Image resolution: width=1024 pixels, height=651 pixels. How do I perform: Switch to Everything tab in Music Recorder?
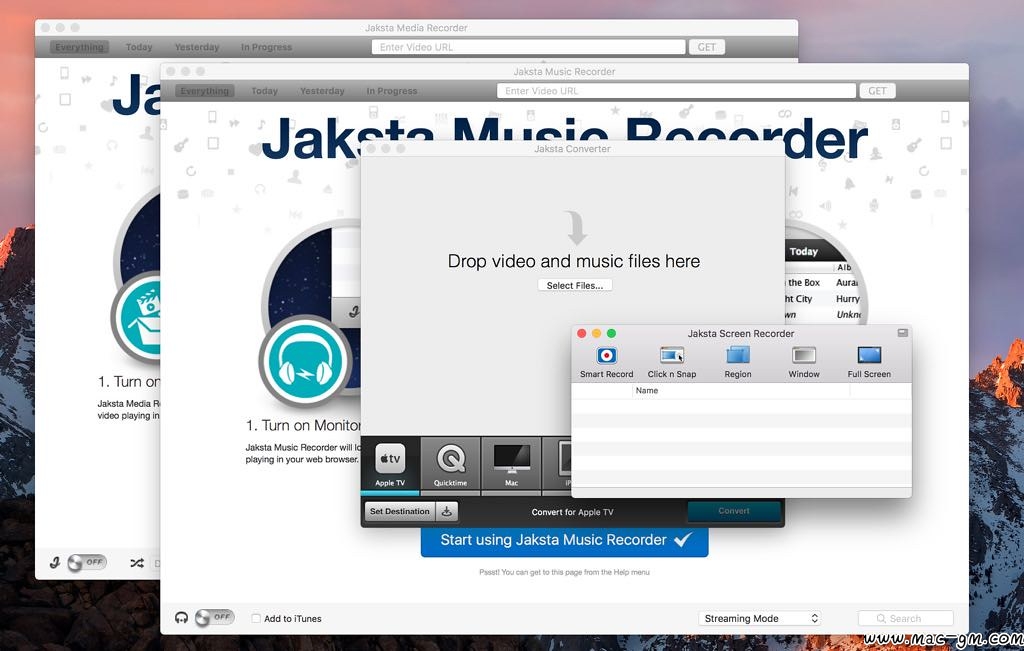pos(204,91)
